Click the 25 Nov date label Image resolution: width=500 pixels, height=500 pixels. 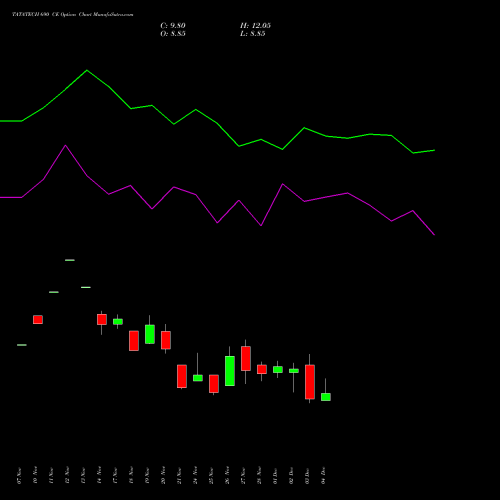211,475
